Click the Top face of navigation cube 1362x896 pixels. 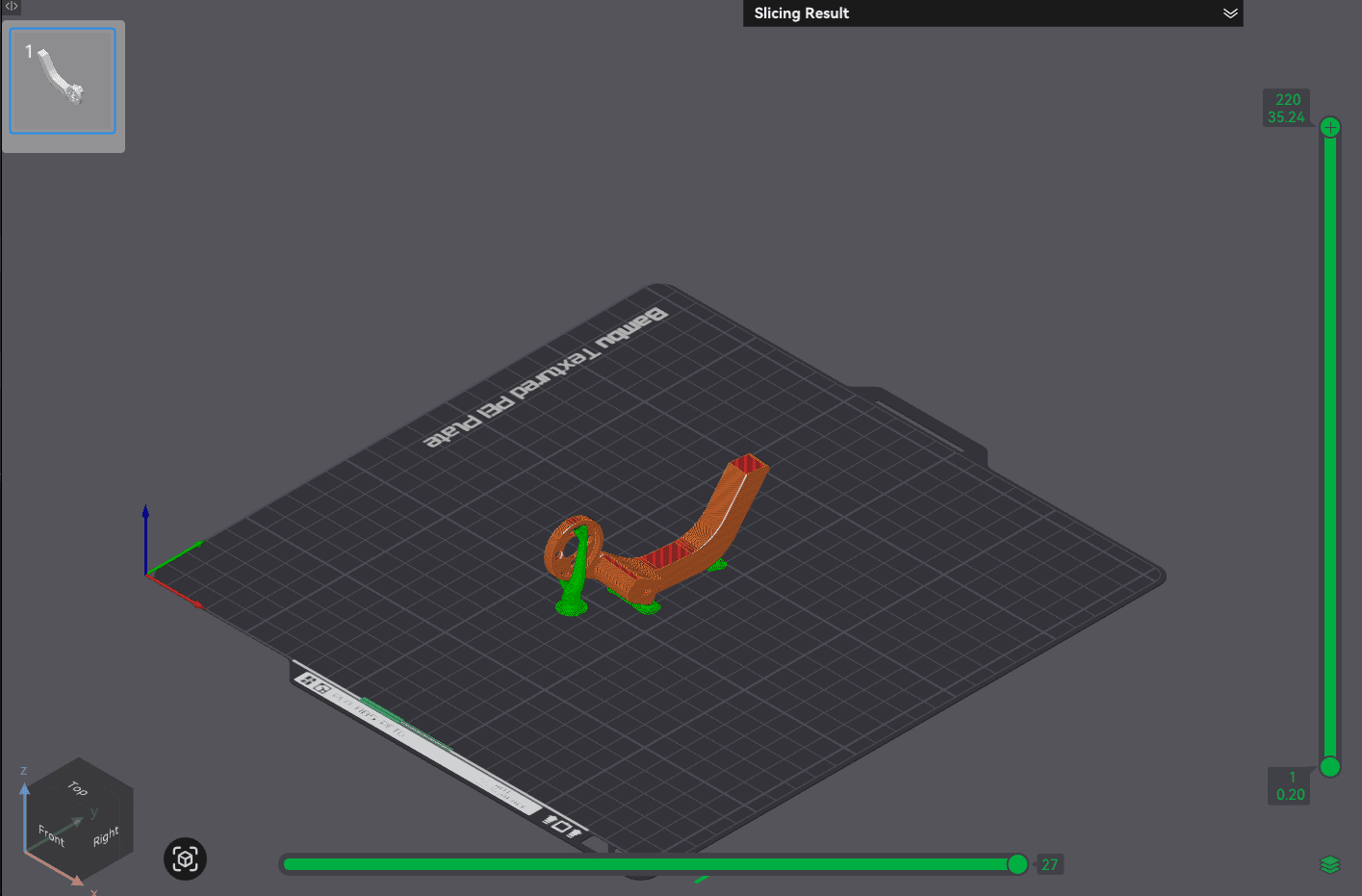pos(78,788)
